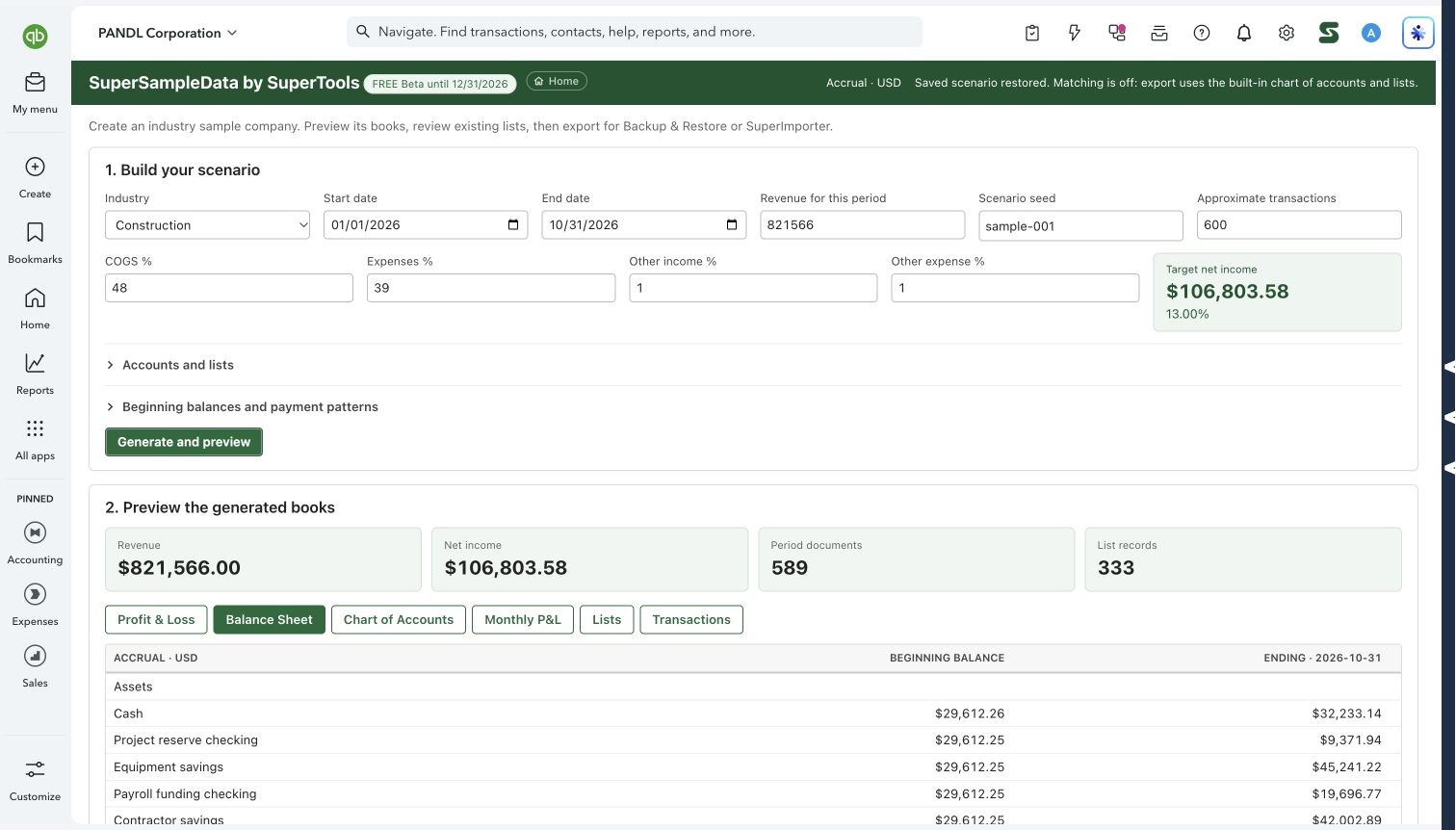This screenshot has height=830, width=1456.
Task: Click the lightning bolt icon
Action: (1075, 33)
